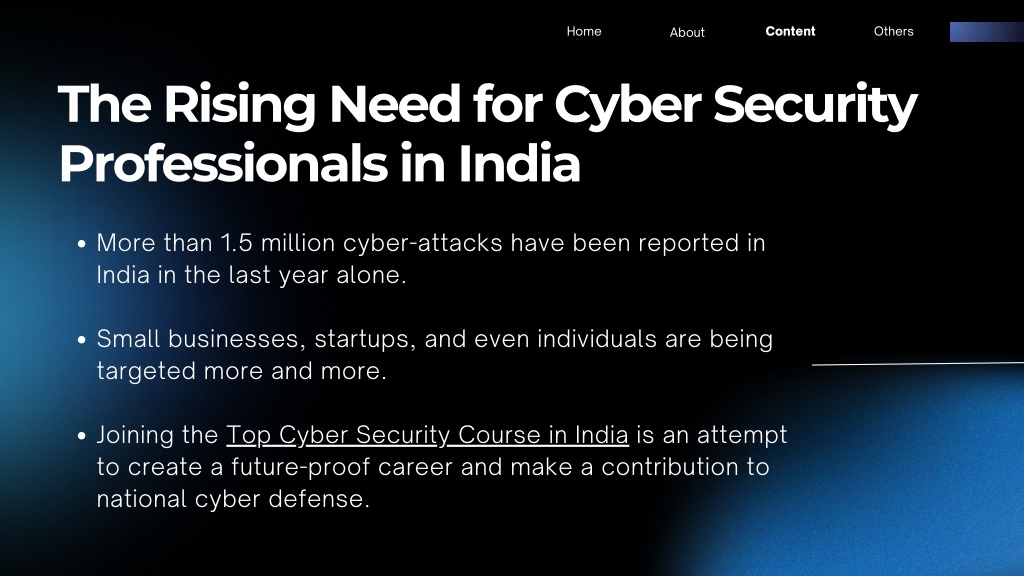Click the line 'India in the last year alone.'
The height and width of the screenshot is (576, 1024).
click(251, 275)
